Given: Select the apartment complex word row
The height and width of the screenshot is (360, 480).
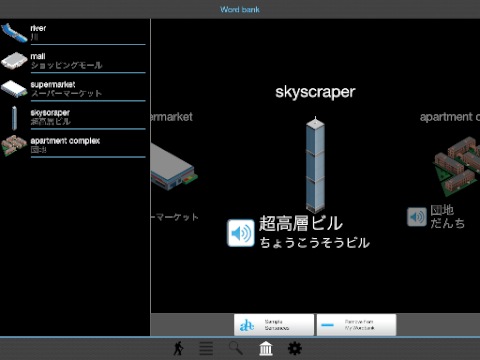Looking at the screenshot, I should point(73,145).
